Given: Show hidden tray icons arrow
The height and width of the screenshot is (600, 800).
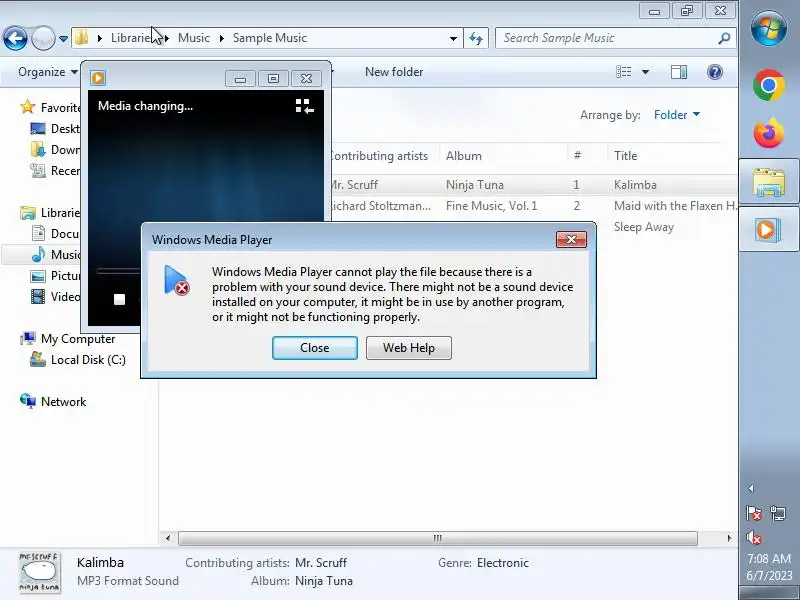Looking at the screenshot, I should pyautogui.click(x=751, y=489).
